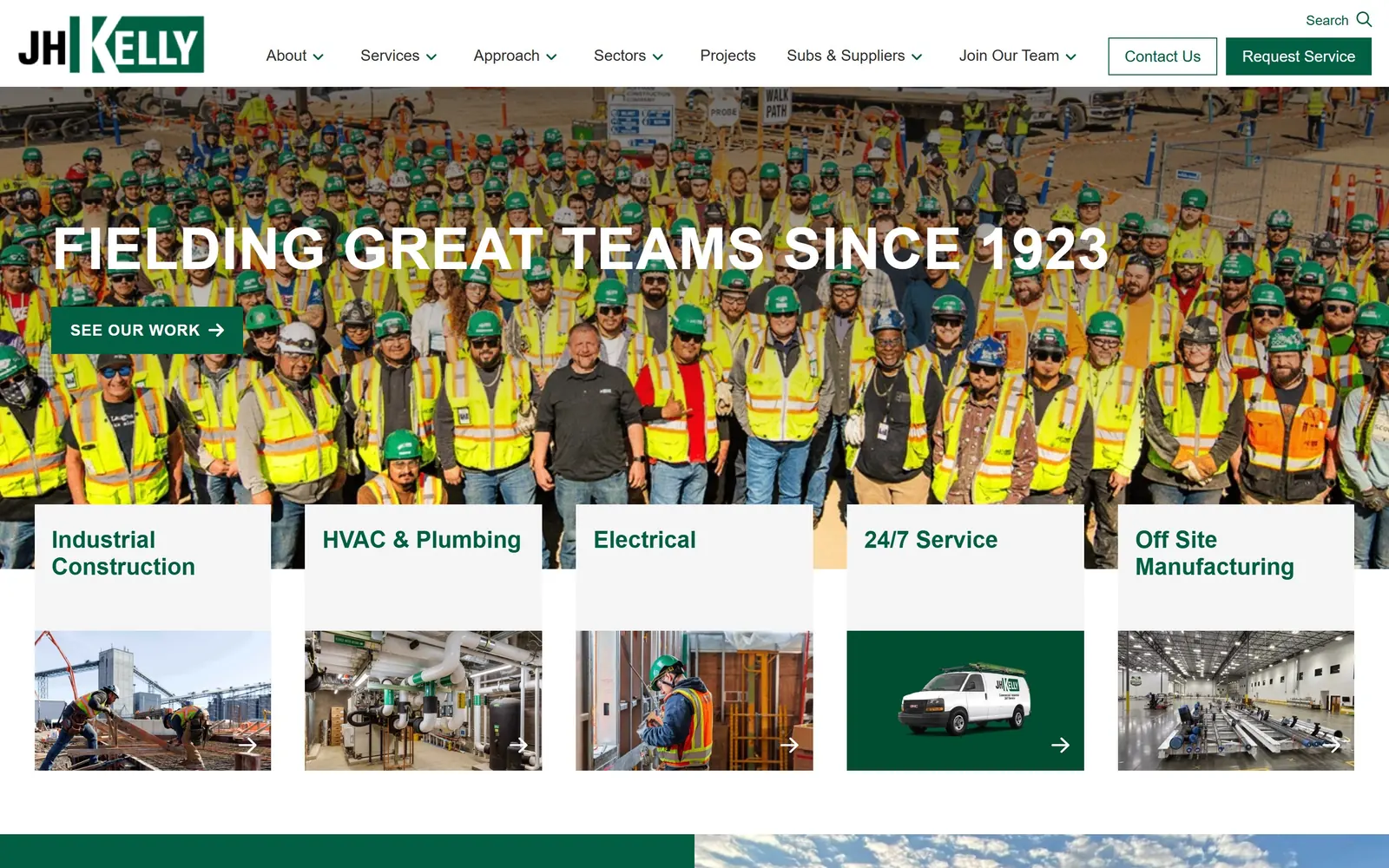Click the Request Service button

pos(1298,56)
